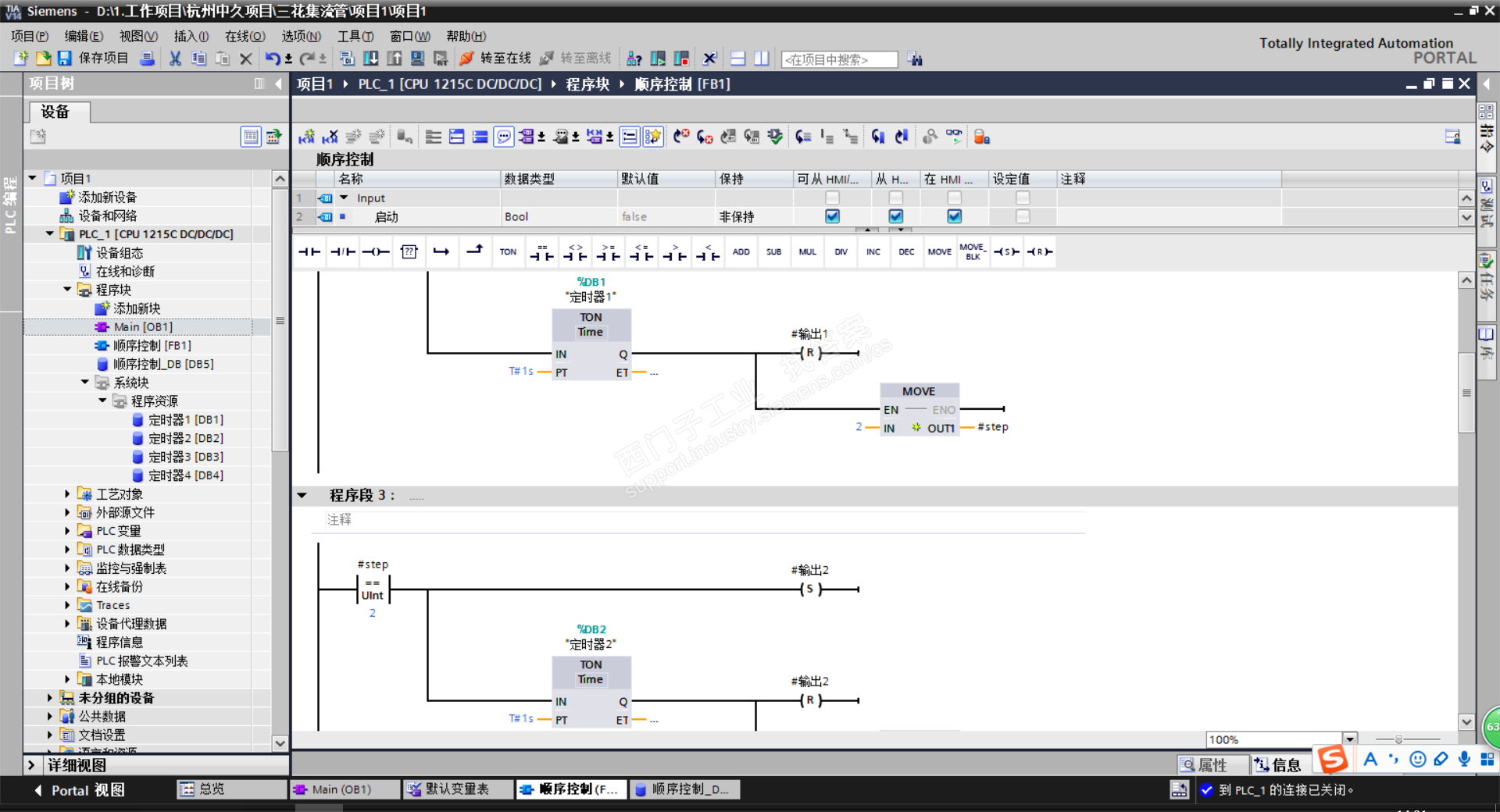Uncheck visible in HMI checkbox for 启动
The image size is (1500, 812).
point(954,216)
